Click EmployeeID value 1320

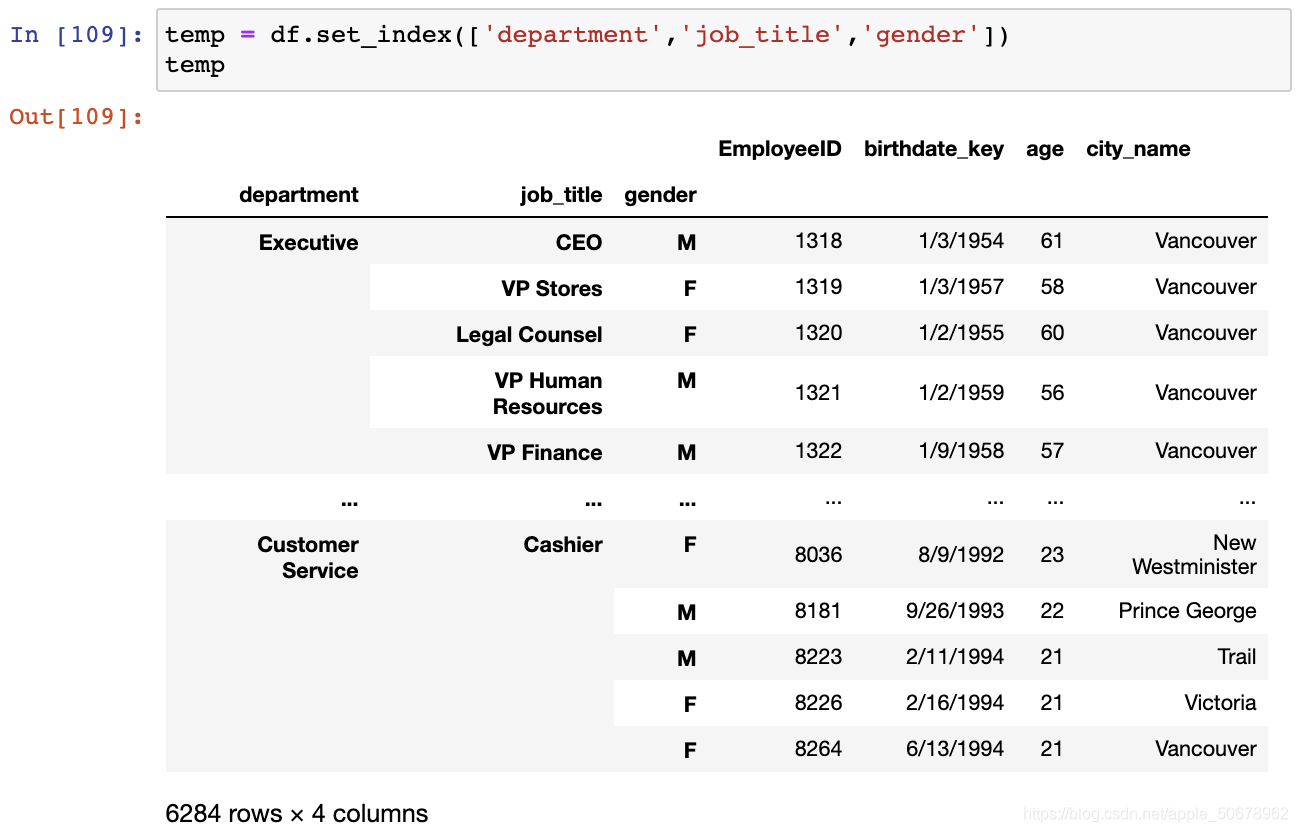coord(818,333)
